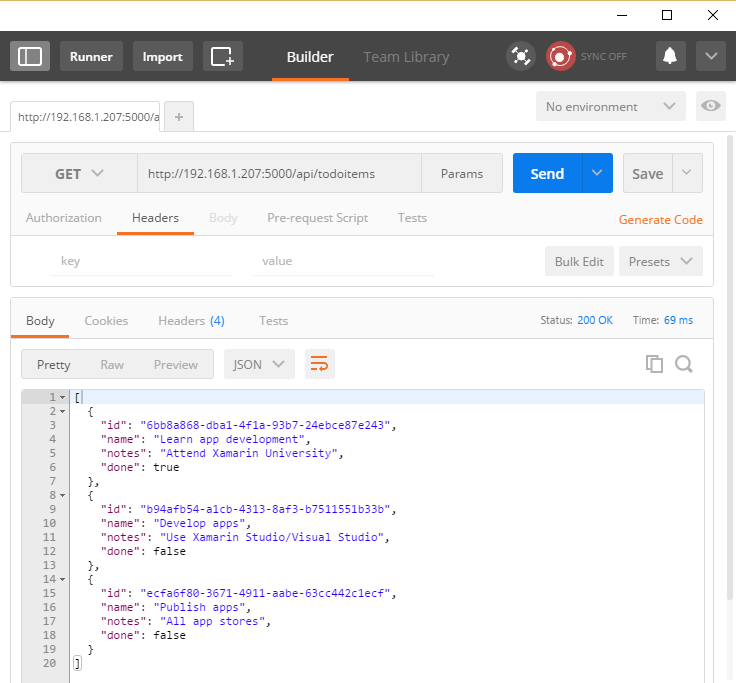
Task: Maximize the Postman window
Action: click(667, 15)
